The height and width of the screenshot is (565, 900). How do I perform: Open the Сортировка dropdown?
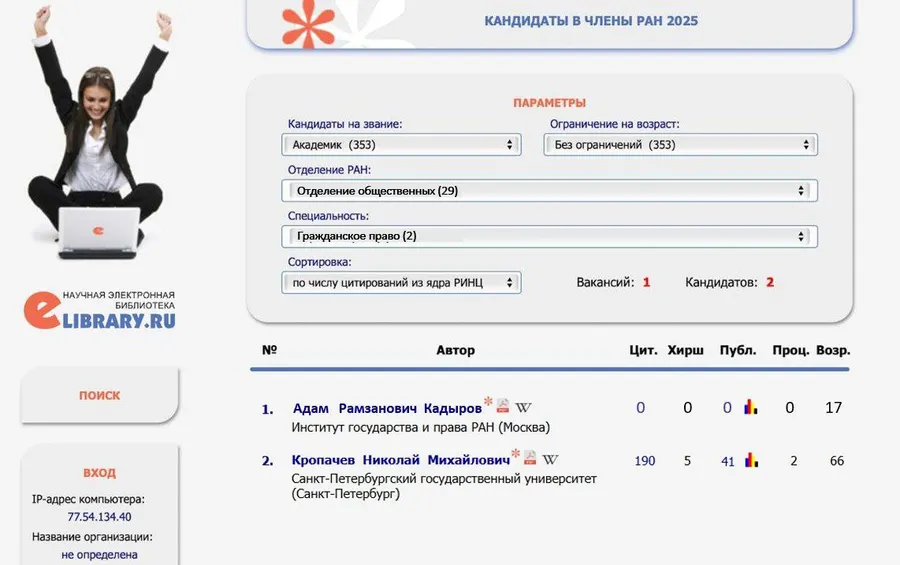pos(401,282)
